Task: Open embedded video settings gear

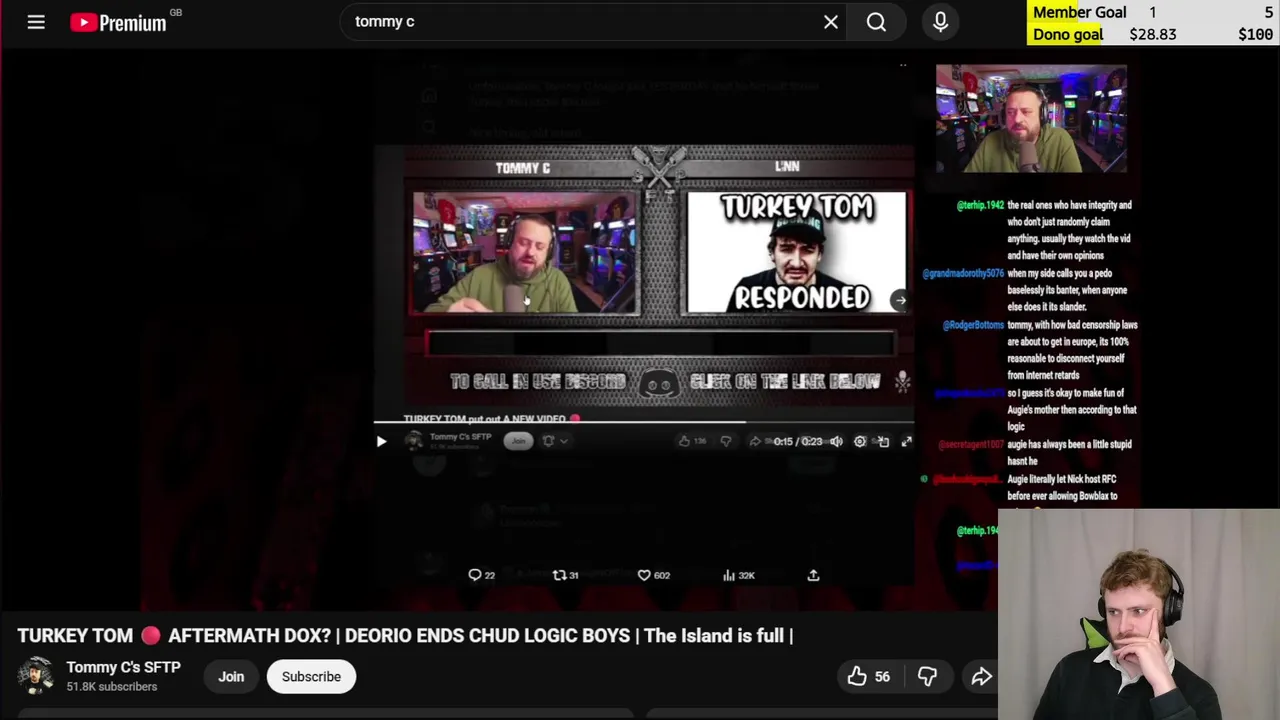Action: tap(860, 441)
